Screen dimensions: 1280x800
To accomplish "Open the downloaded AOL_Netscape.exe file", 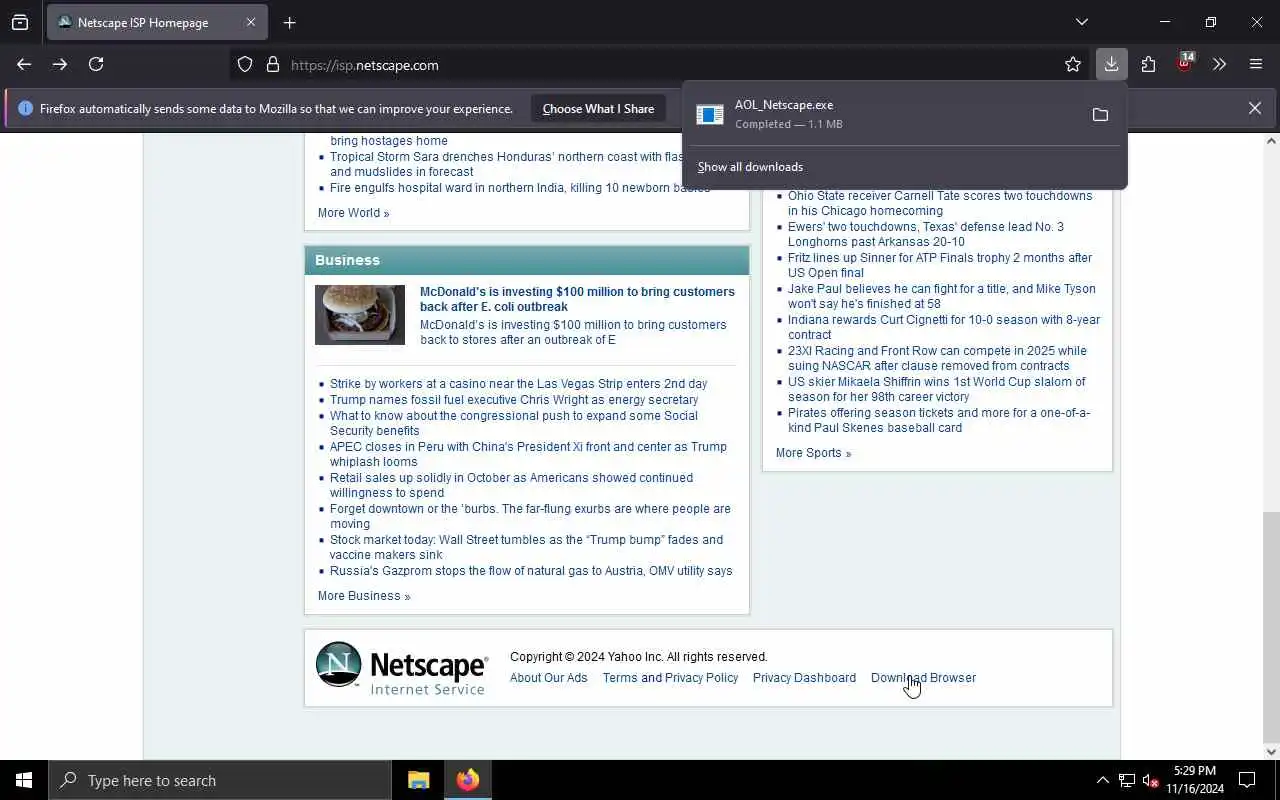I will pyautogui.click(x=880, y=114).
